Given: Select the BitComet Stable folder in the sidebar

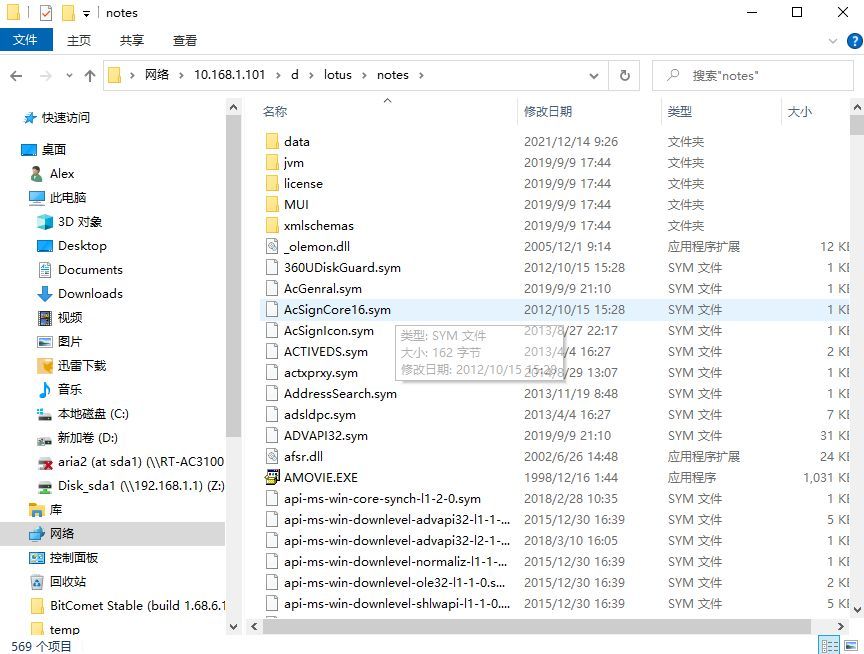Looking at the screenshot, I should (x=128, y=606).
